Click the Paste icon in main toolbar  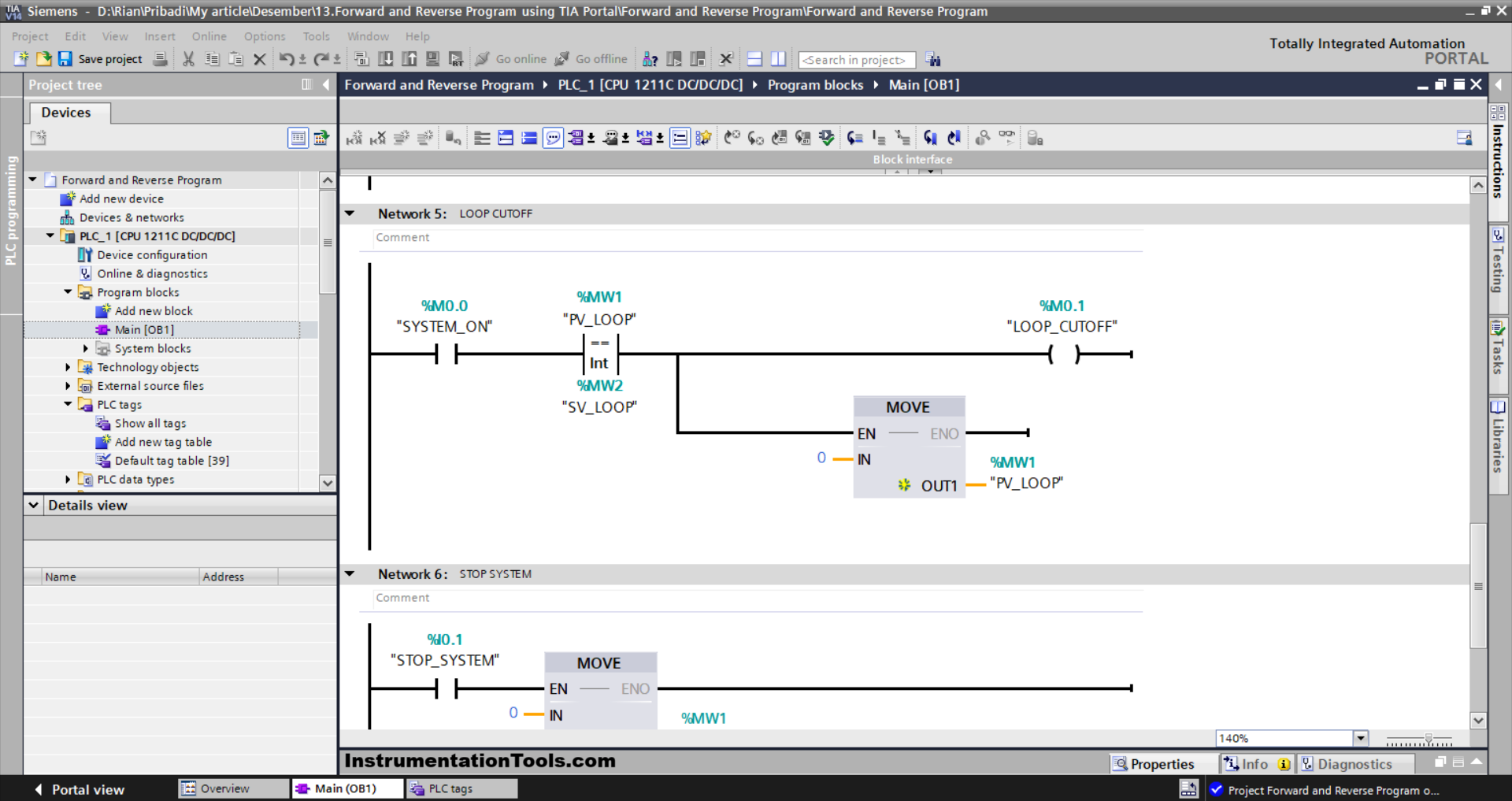235,59
